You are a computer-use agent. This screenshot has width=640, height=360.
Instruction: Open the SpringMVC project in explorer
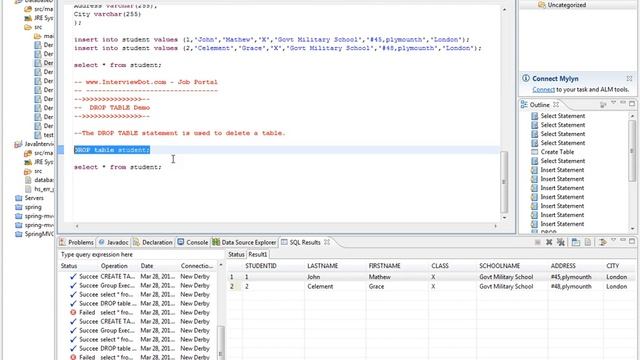tap(34, 234)
